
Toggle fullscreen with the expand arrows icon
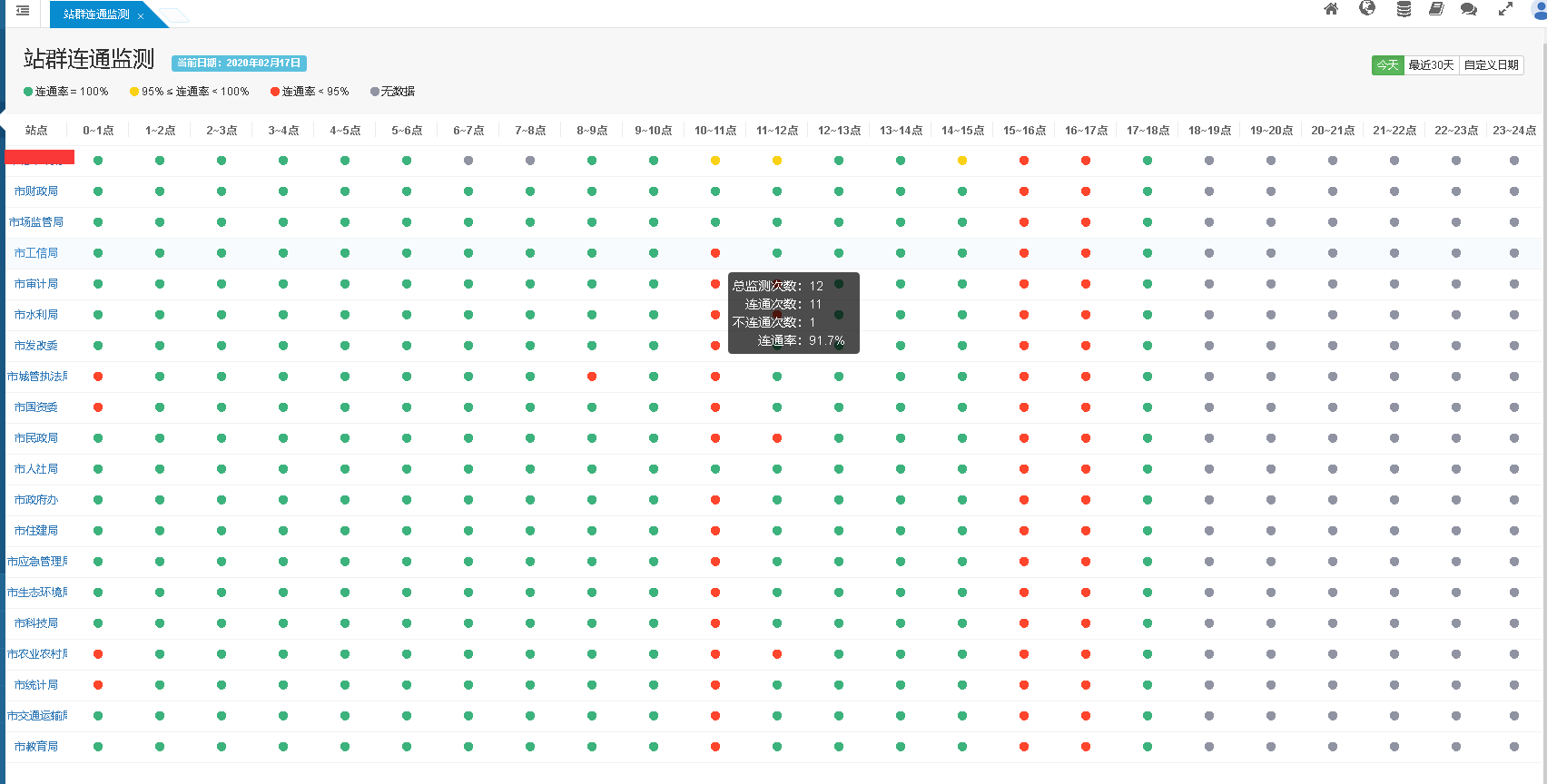pos(1505,9)
